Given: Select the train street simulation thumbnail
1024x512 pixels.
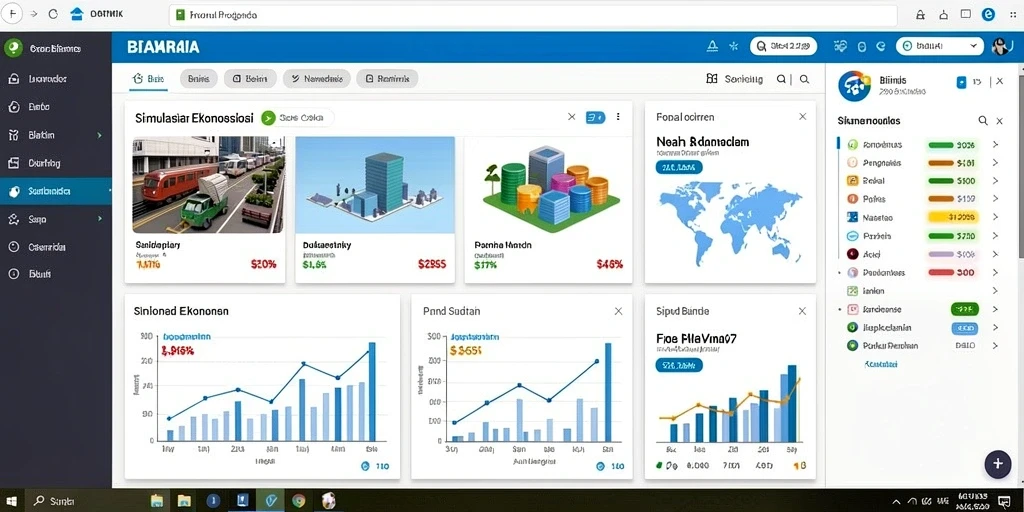Looking at the screenshot, I should [208, 185].
